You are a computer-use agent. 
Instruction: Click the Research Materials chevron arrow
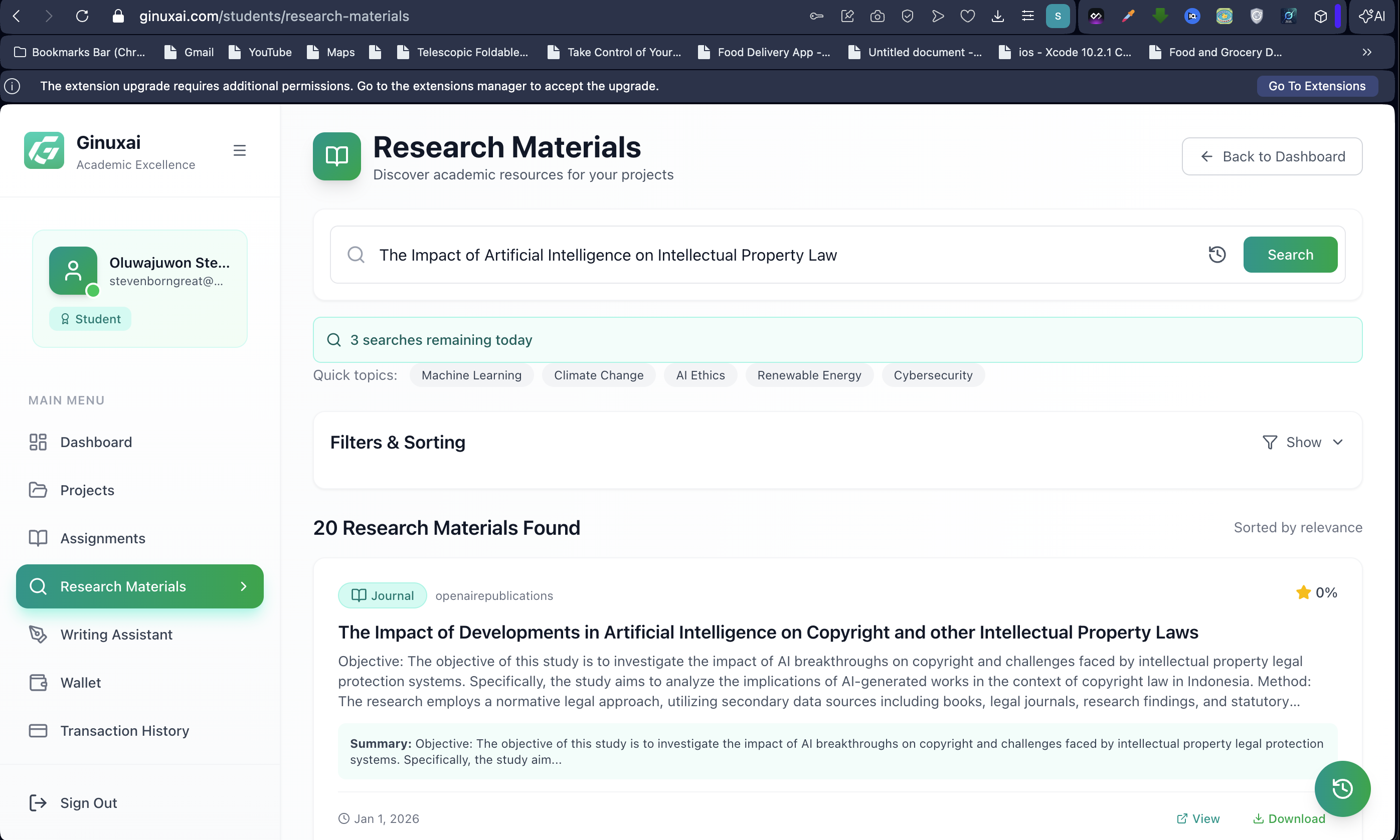244,586
